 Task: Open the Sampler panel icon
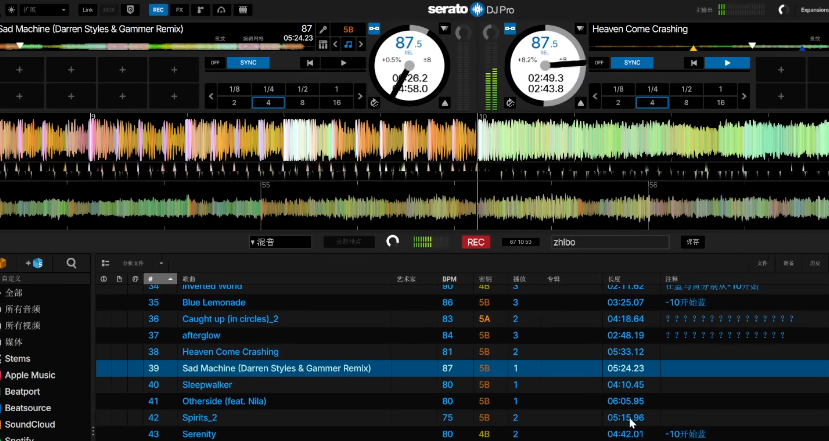point(200,10)
